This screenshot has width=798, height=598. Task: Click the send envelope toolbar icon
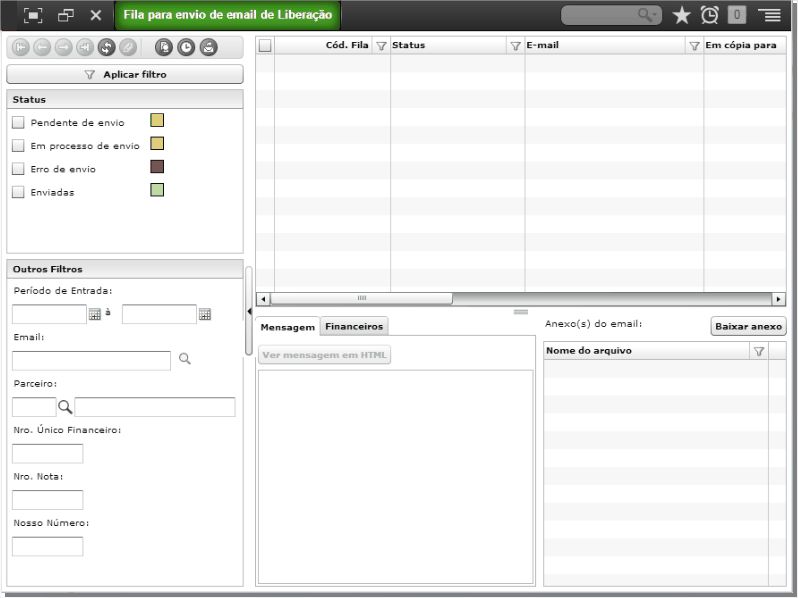click(x=209, y=47)
